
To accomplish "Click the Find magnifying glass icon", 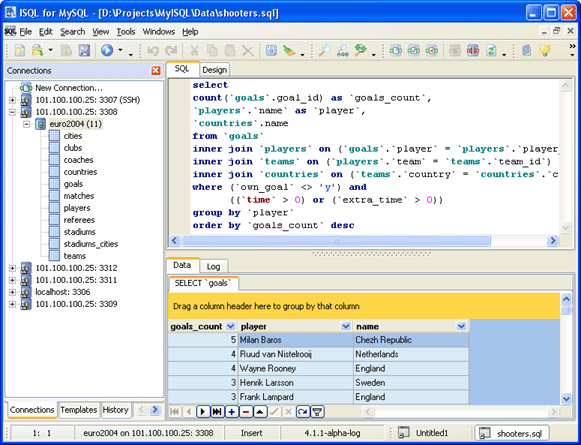I will 325,50.
